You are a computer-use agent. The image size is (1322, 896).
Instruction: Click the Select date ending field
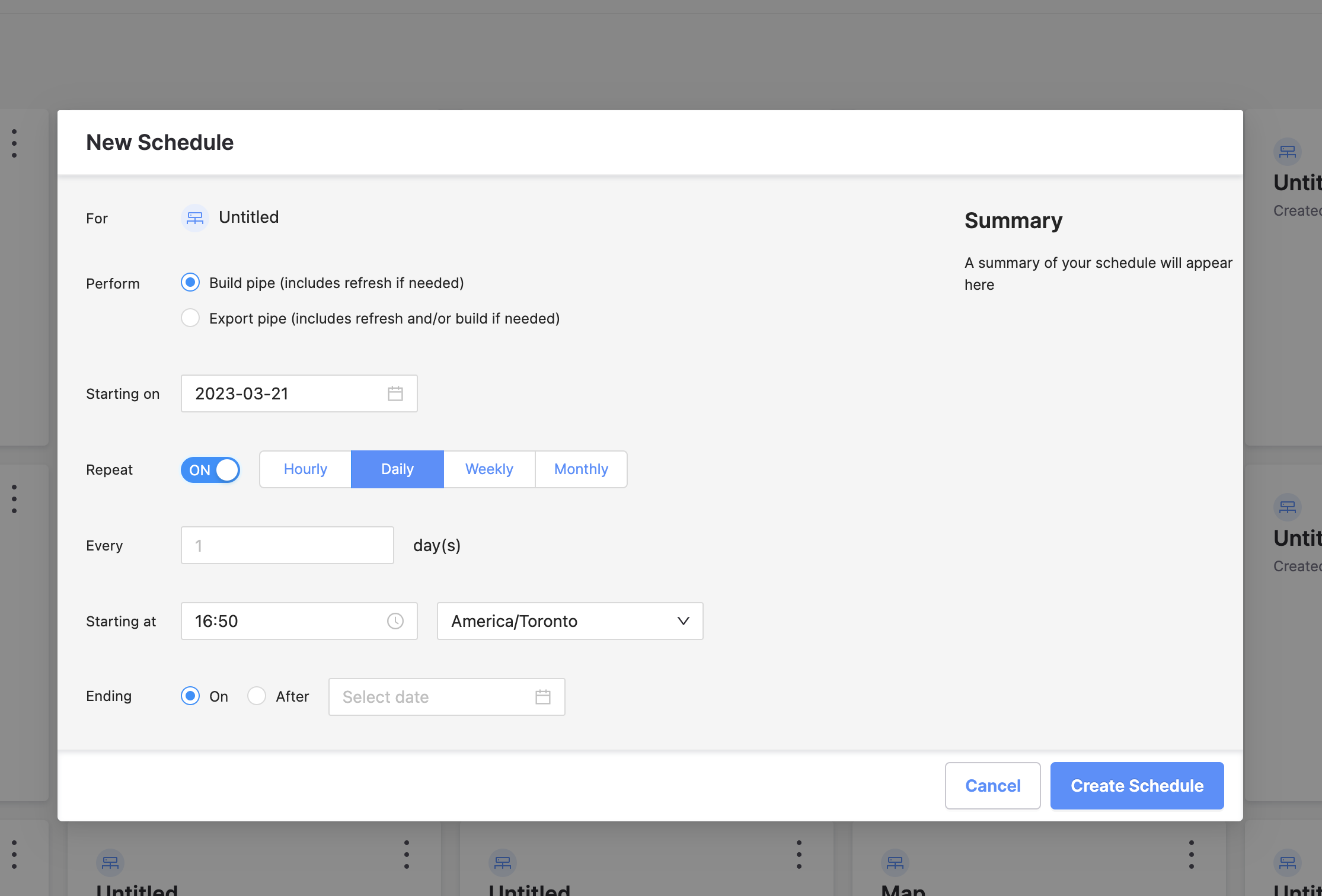coord(447,697)
